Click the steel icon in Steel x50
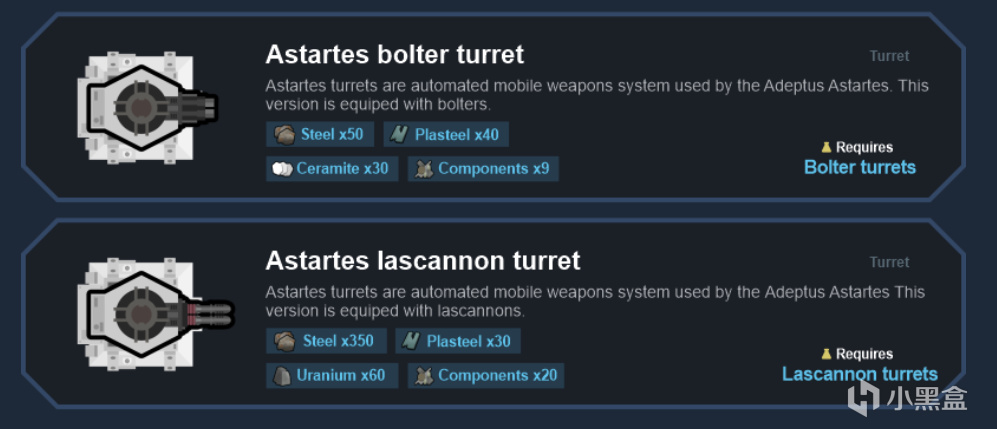The image size is (997, 429). click(284, 134)
